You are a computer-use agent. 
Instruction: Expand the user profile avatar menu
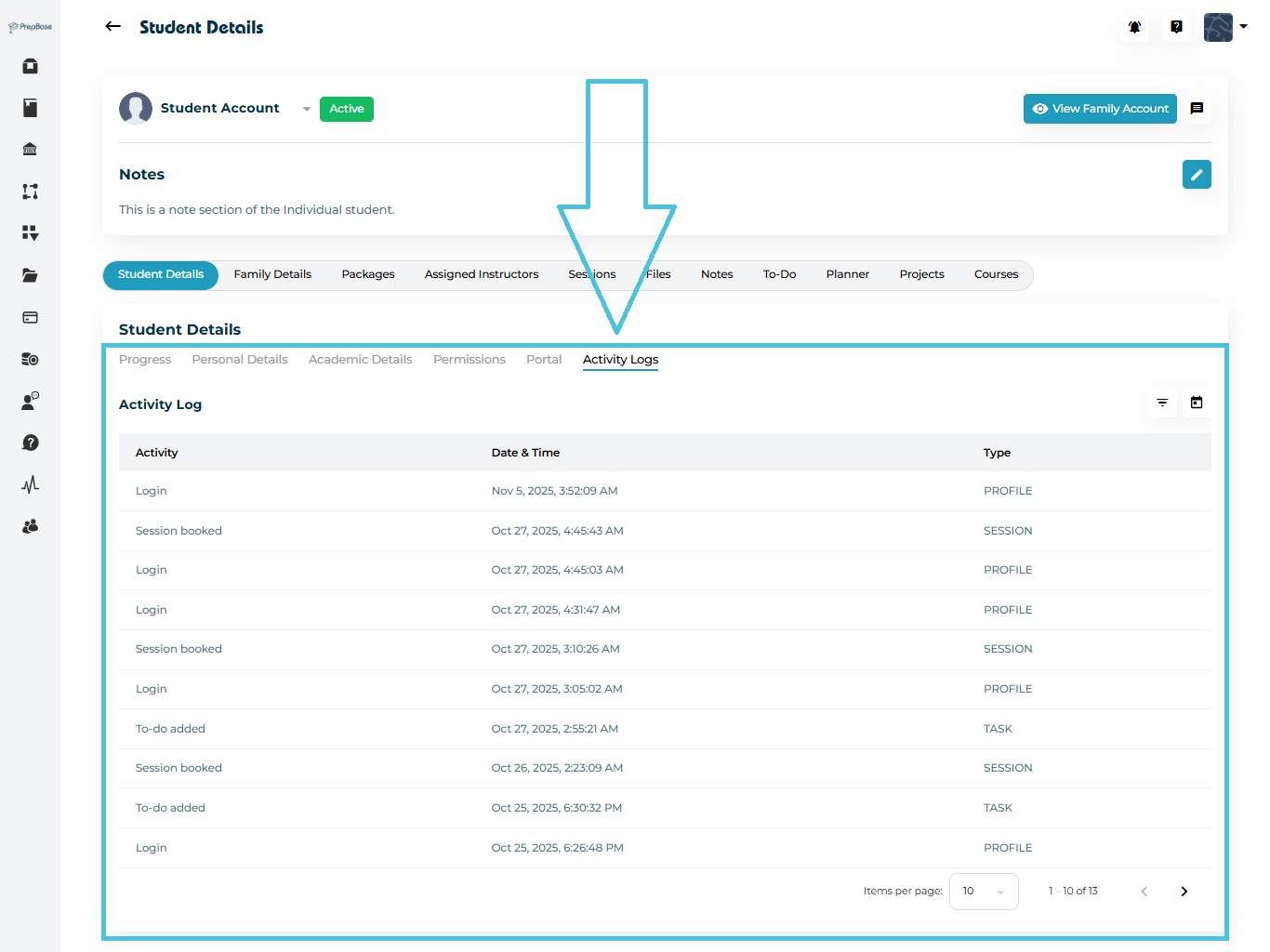(1224, 27)
